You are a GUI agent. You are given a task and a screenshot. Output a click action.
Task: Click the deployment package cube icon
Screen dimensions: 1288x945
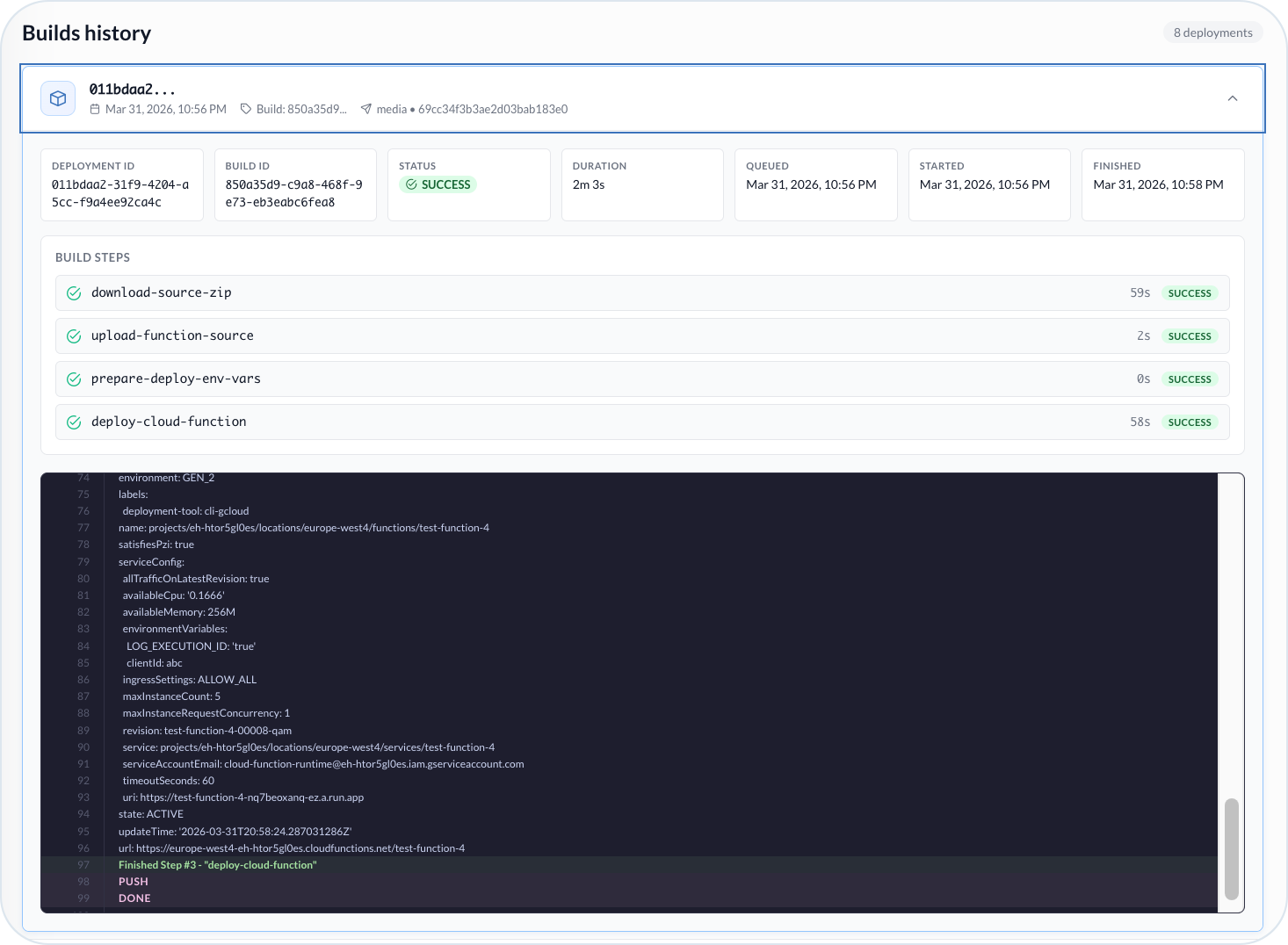[x=58, y=98]
